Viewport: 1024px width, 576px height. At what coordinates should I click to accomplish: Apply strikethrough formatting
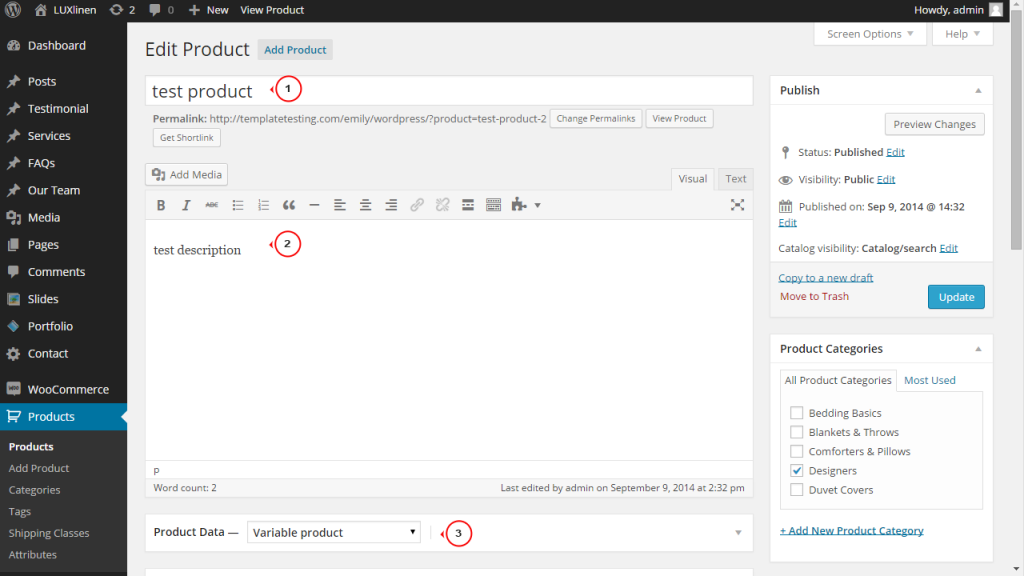click(x=212, y=205)
